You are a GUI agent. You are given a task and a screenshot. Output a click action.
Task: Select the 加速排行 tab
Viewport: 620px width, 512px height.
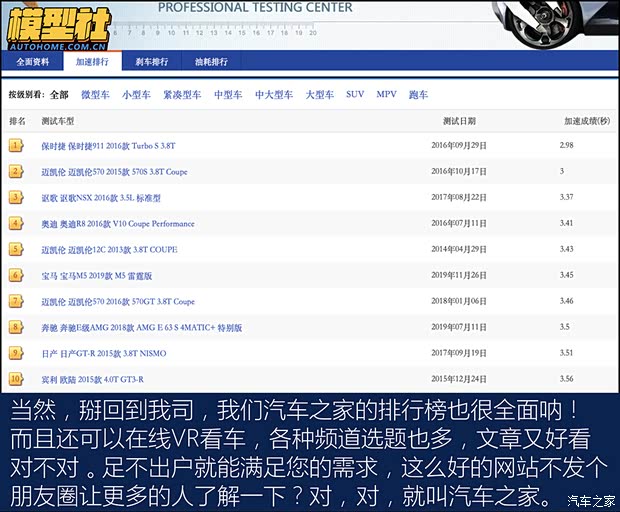(x=92, y=62)
